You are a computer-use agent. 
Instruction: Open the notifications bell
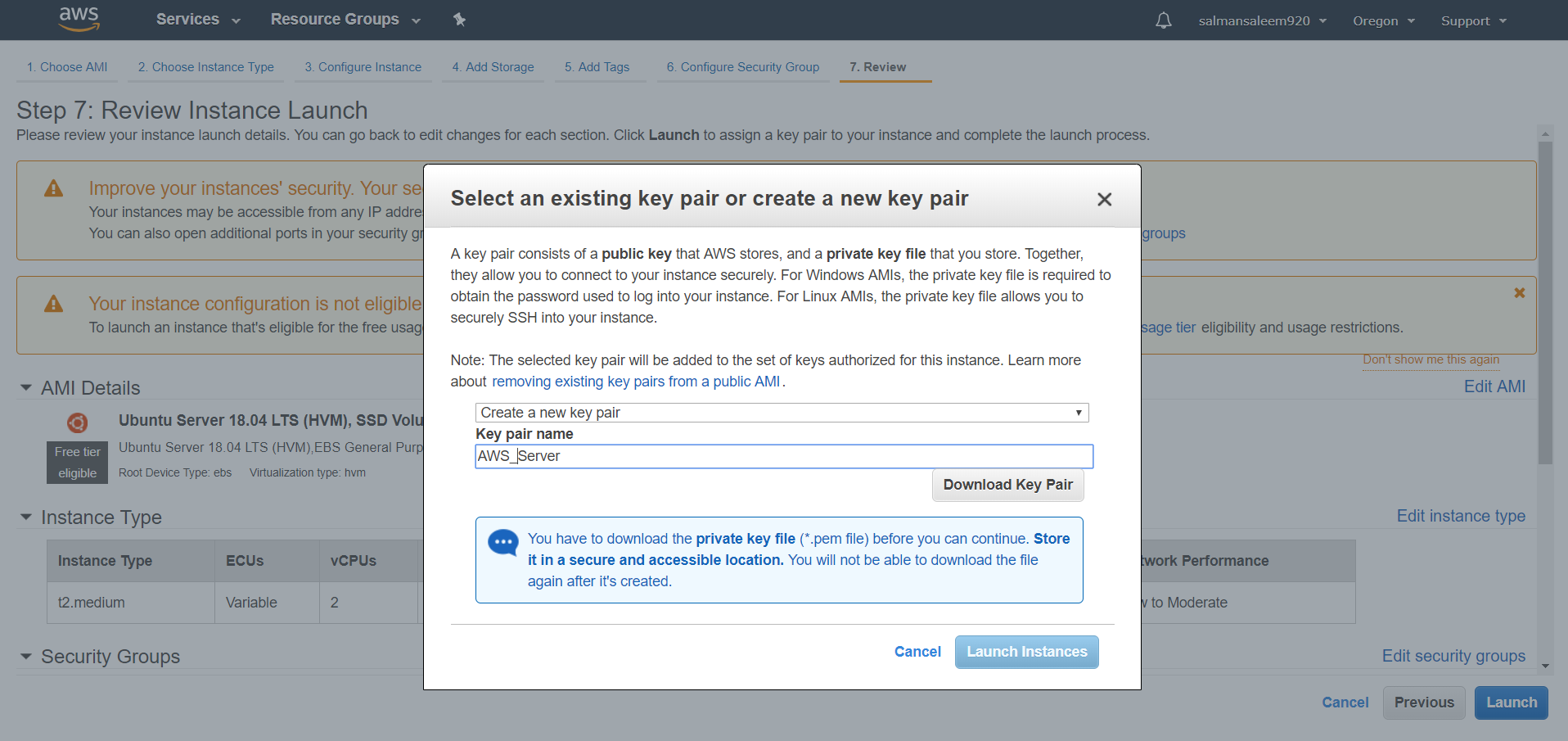pos(1163,20)
